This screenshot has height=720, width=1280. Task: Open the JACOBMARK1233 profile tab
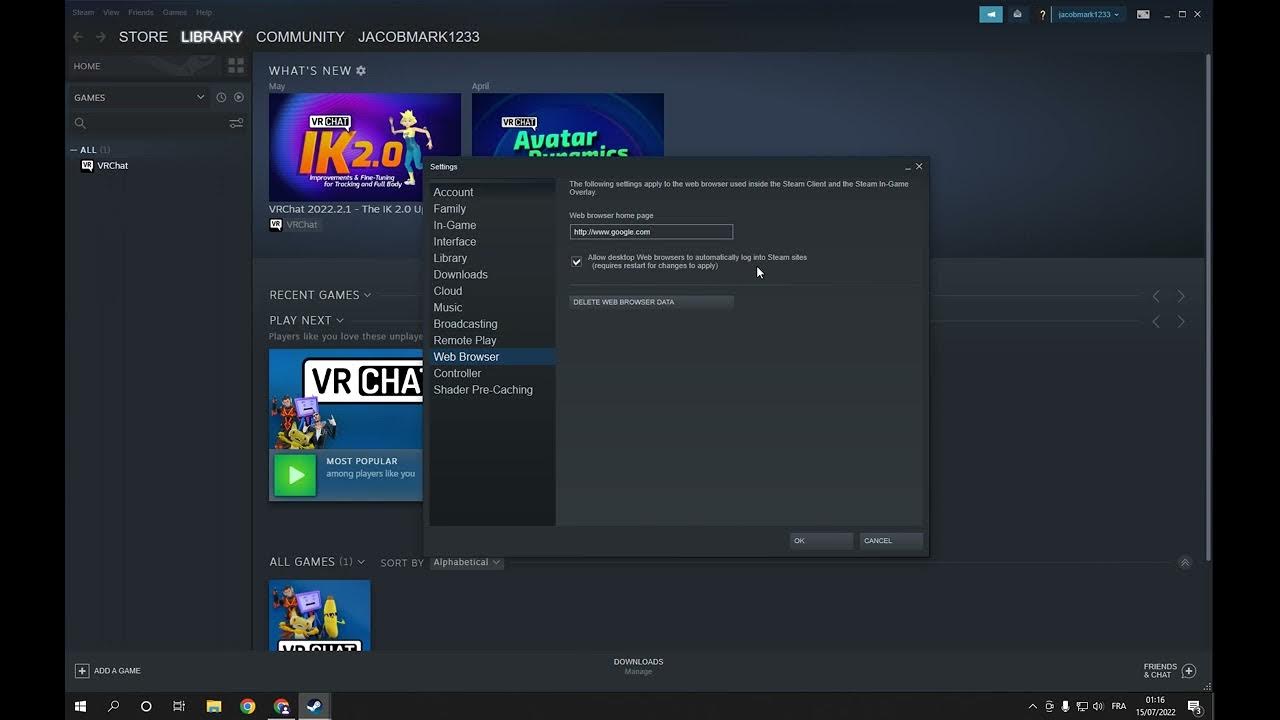click(419, 37)
